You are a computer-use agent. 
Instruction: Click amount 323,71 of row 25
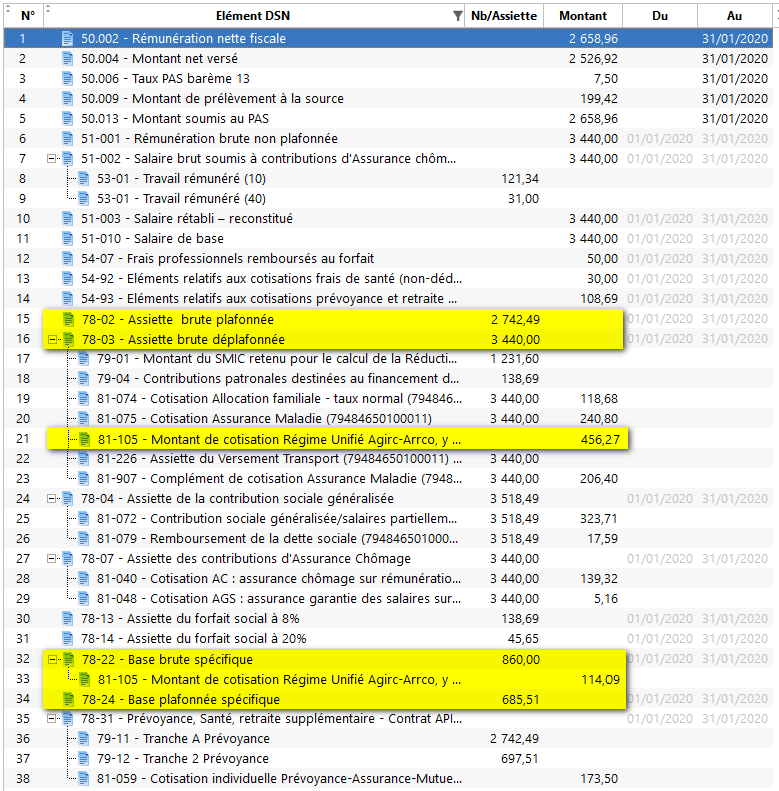(599, 519)
